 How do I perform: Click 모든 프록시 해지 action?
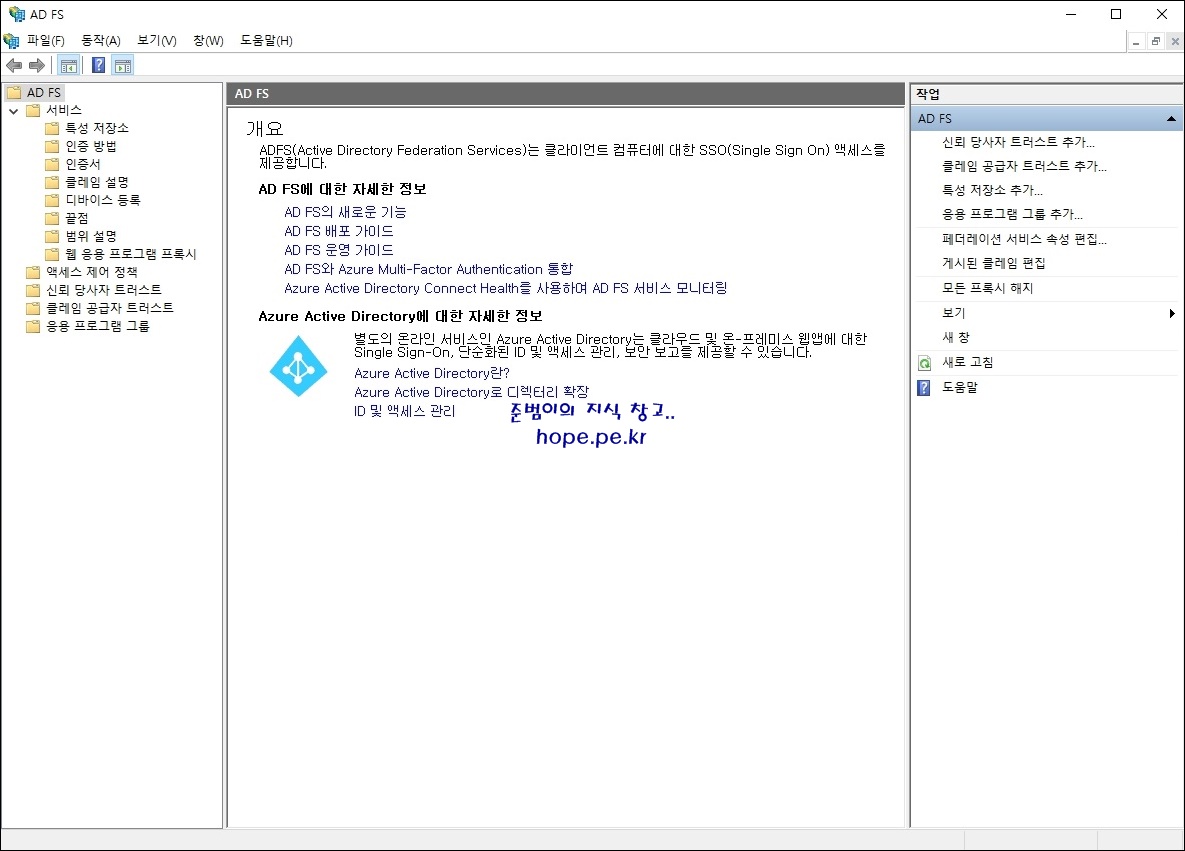click(987, 289)
